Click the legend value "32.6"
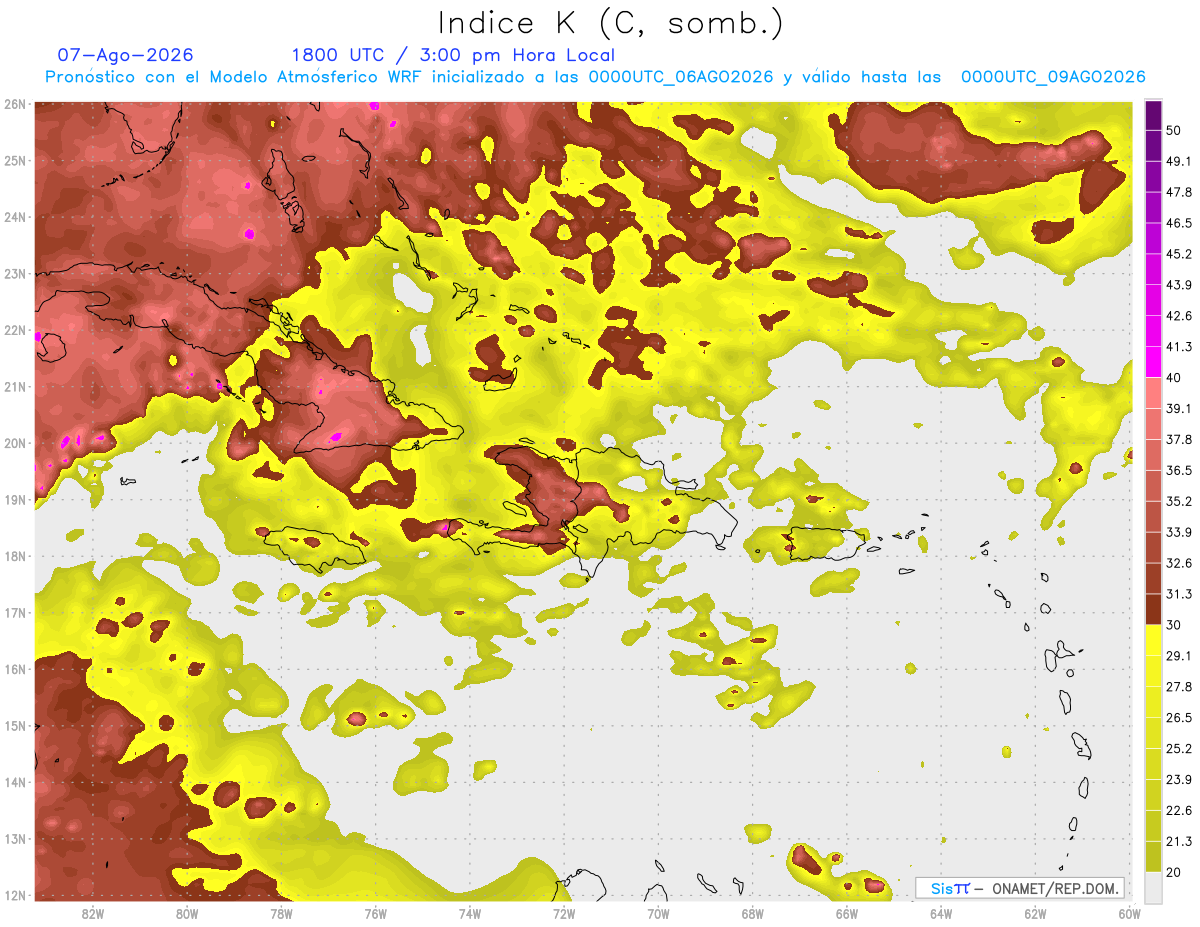Image resolution: width=1200 pixels, height=927 pixels. click(x=1179, y=563)
